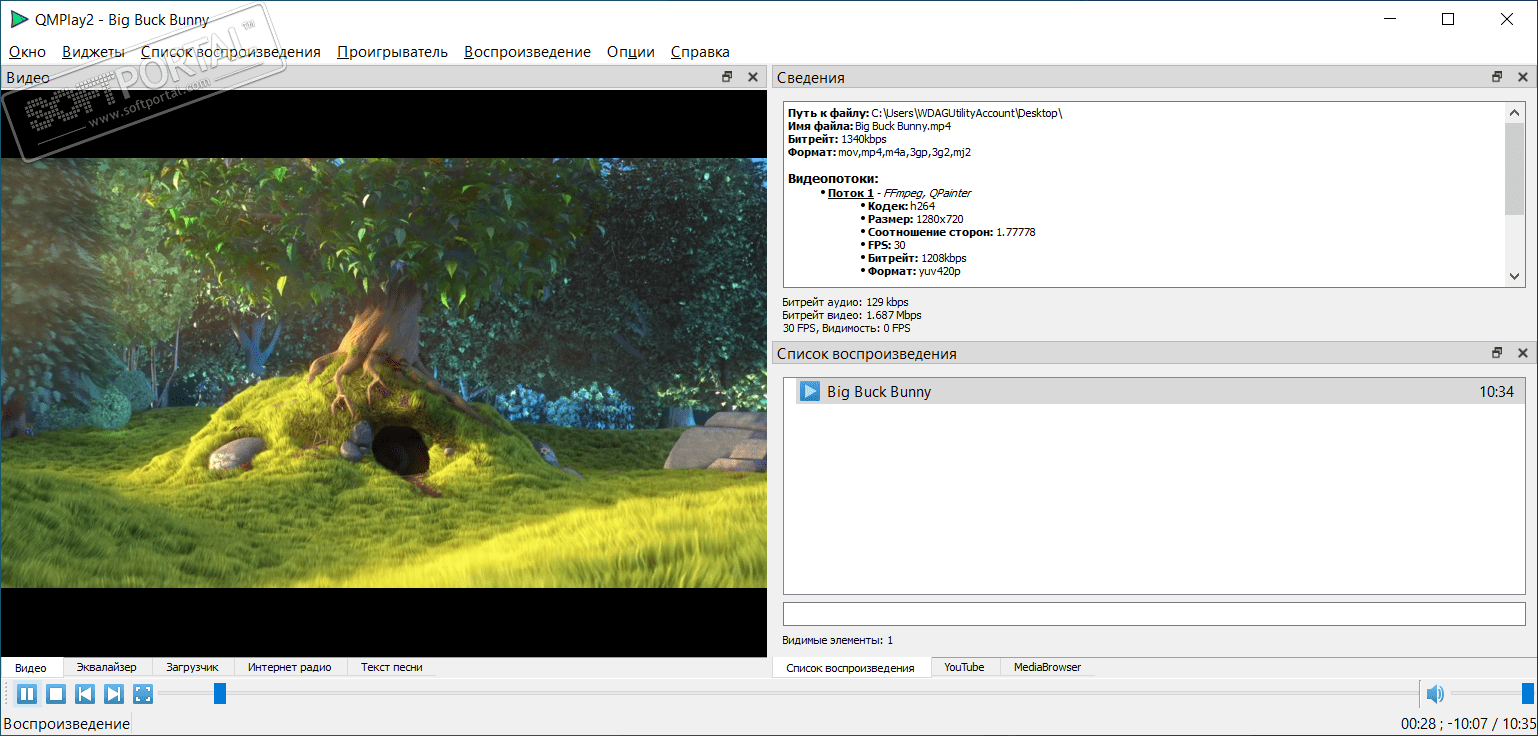This screenshot has width=1538, height=736.
Task: Click the playlist search field
Action: tap(1154, 614)
